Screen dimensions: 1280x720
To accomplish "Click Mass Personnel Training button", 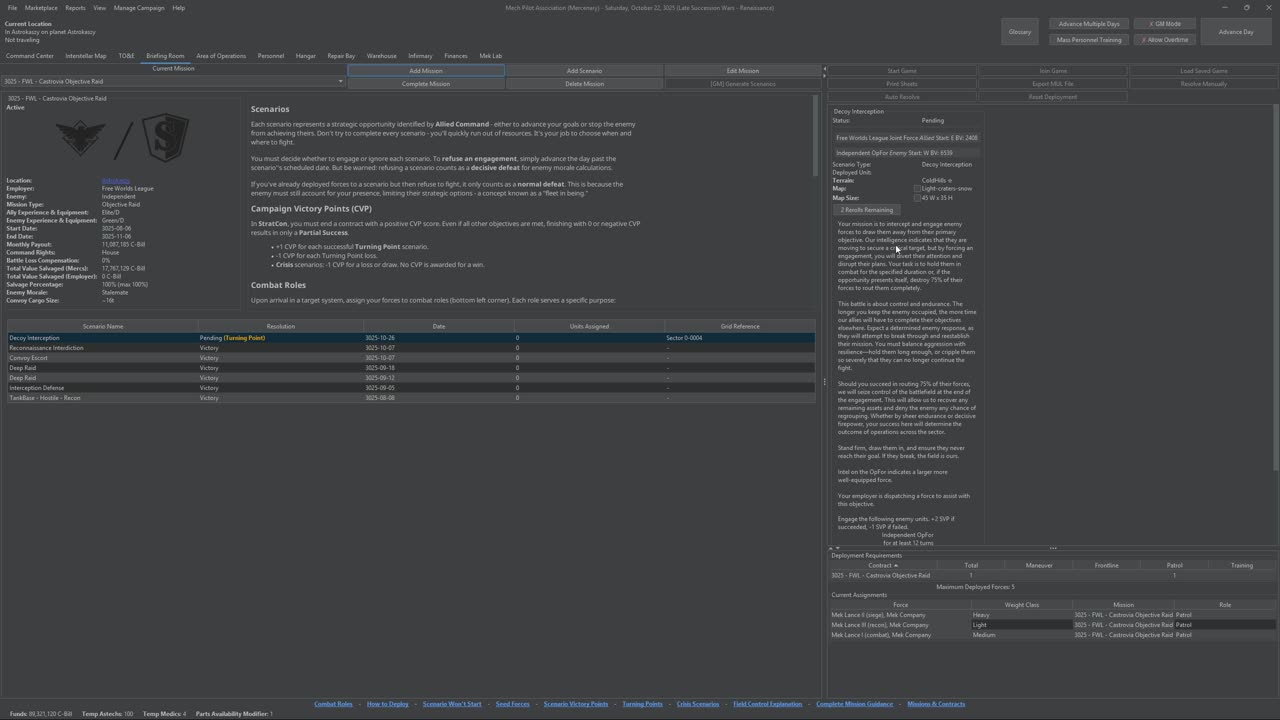I will tap(1089, 40).
